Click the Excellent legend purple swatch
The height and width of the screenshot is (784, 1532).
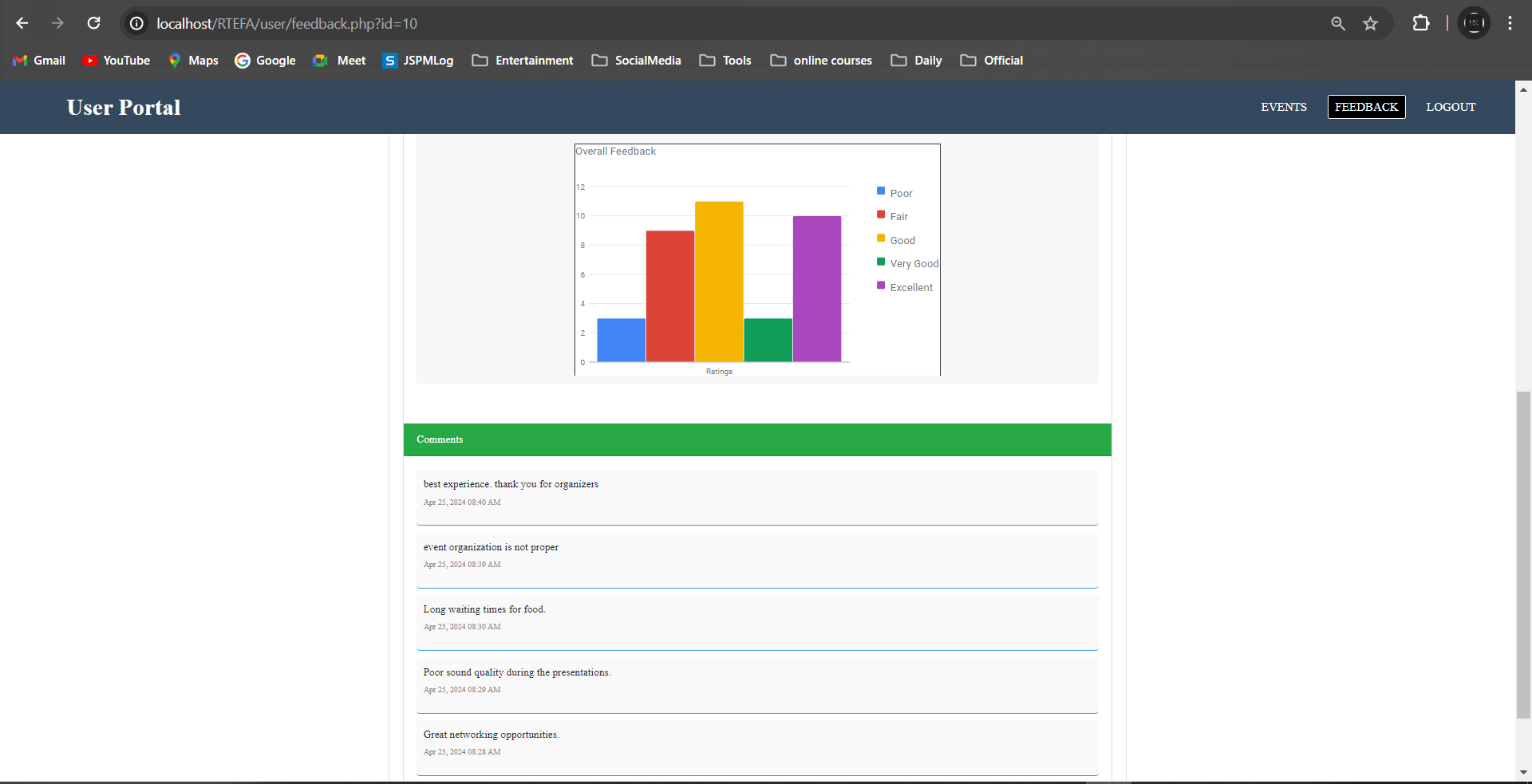pyautogui.click(x=881, y=286)
